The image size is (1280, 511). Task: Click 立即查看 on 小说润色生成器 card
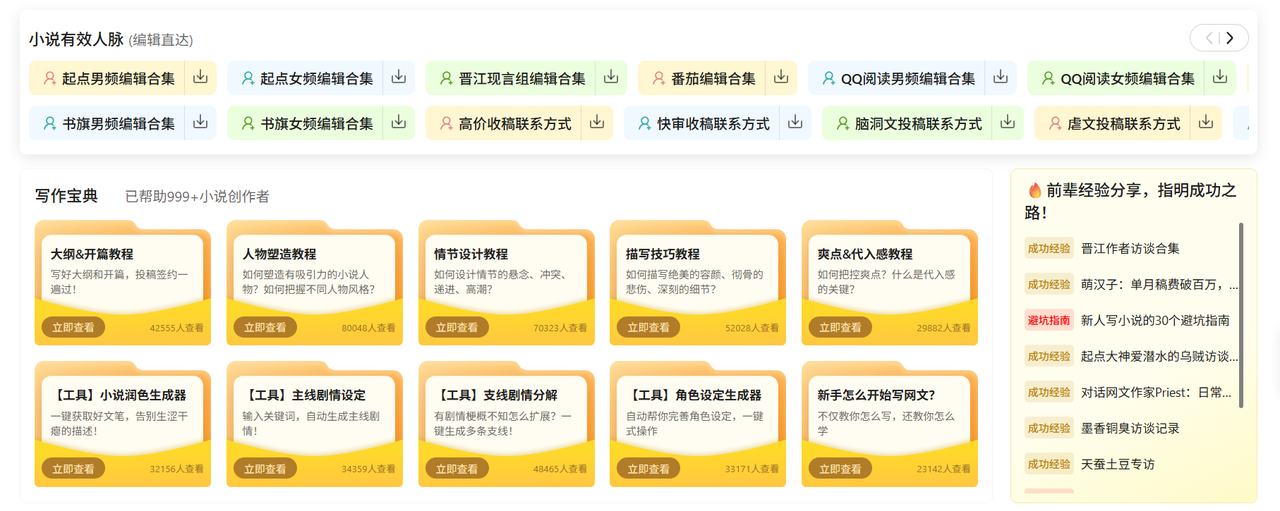(x=73, y=469)
